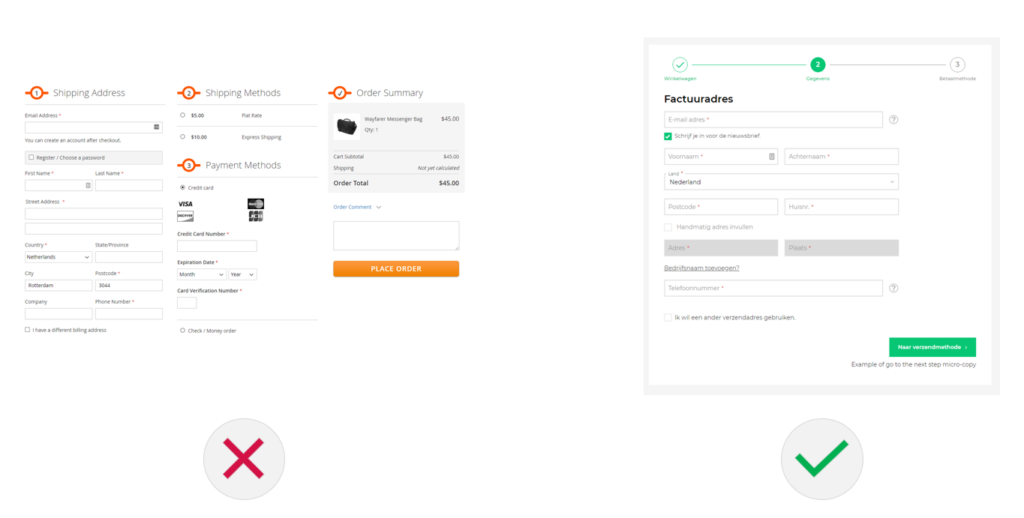This screenshot has width=1024, height=518.
Task: Click step 3 Betaalmethode circle
Action: pyautogui.click(x=957, y=64)
